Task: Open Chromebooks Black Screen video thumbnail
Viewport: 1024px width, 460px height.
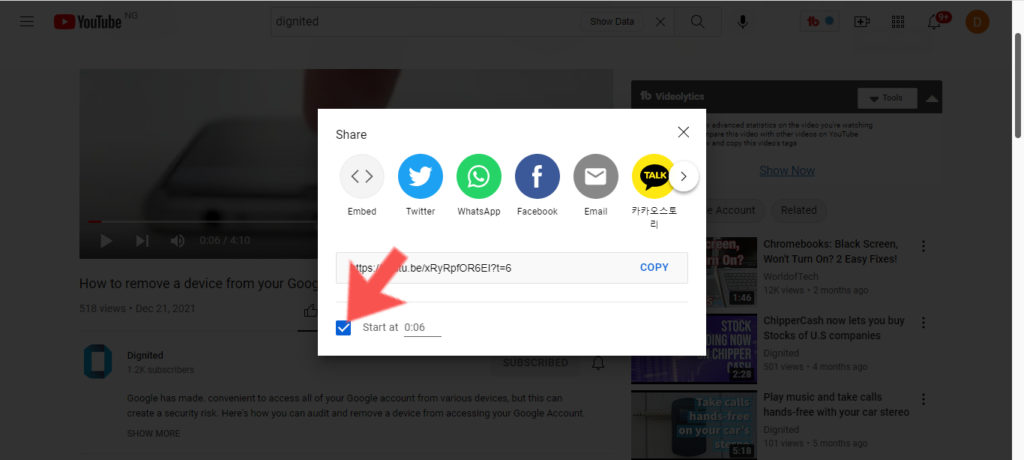Action: click(731, 272)
